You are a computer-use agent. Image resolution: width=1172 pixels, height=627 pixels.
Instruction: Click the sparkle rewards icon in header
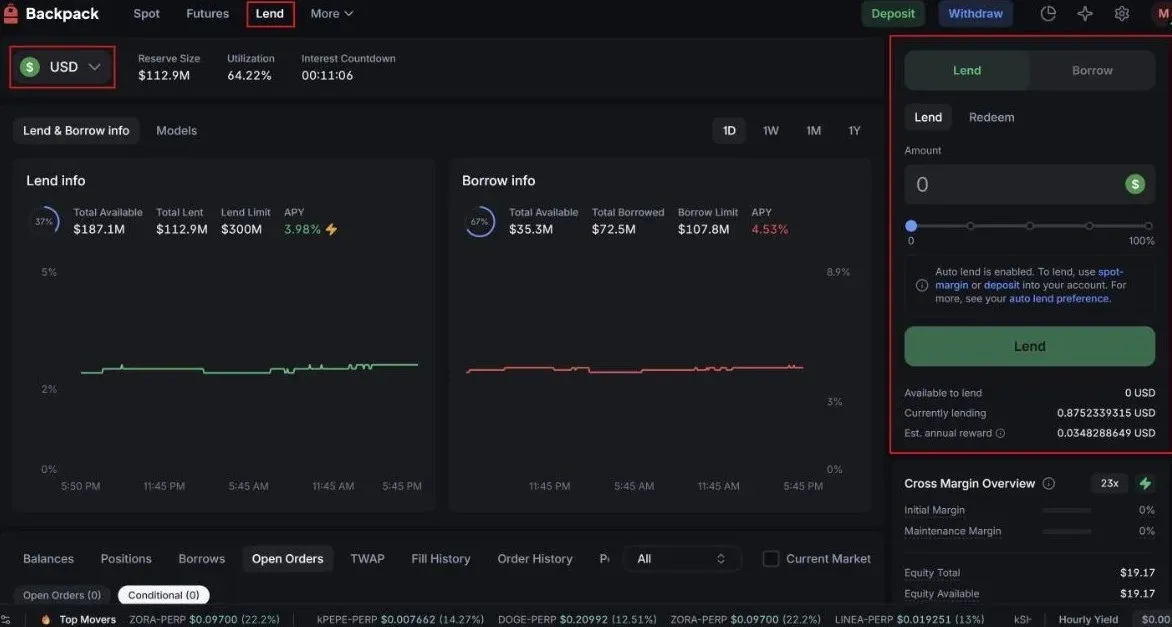click(1084, 13)
